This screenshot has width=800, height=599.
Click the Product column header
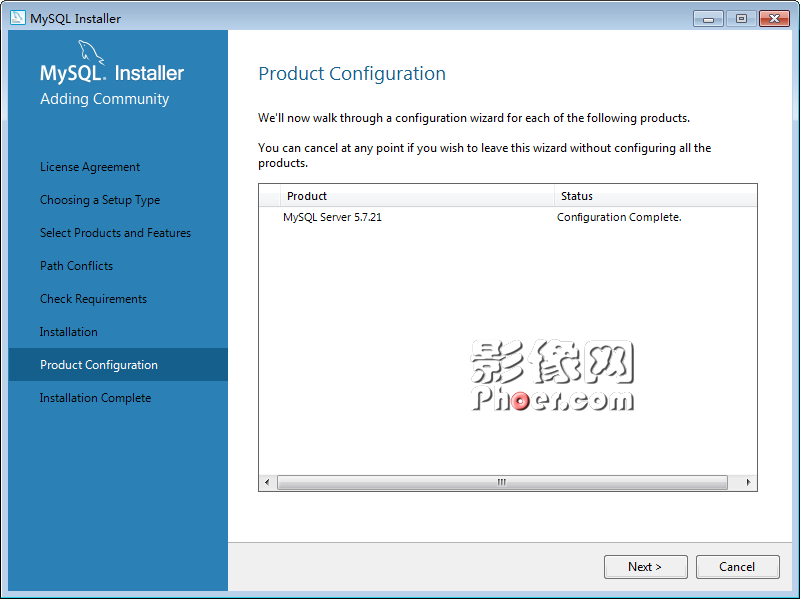click(417, 196)
